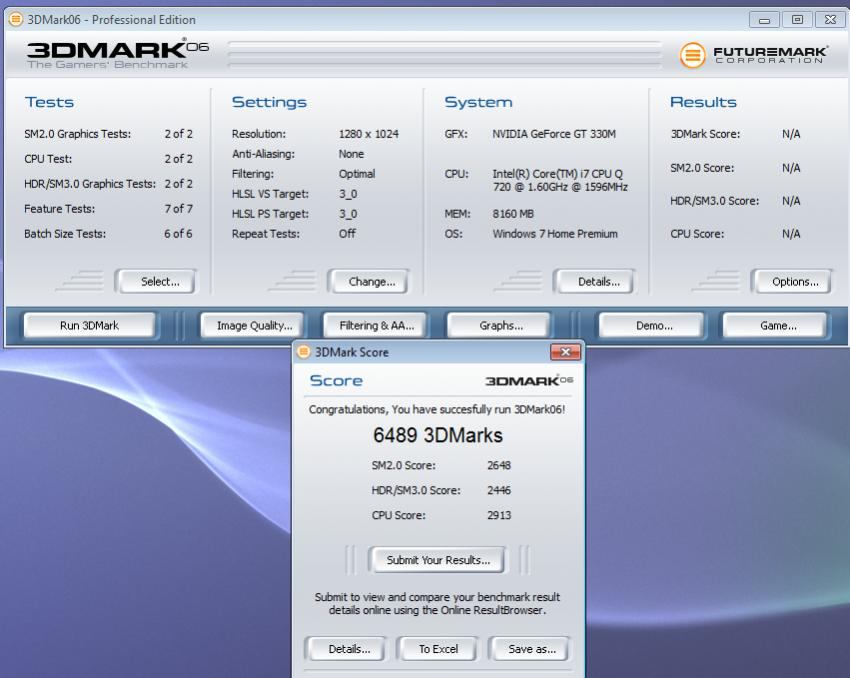Click the Resolution value 1280 x 1024
The image size is (850, 678).
click(x=369, y=134)
